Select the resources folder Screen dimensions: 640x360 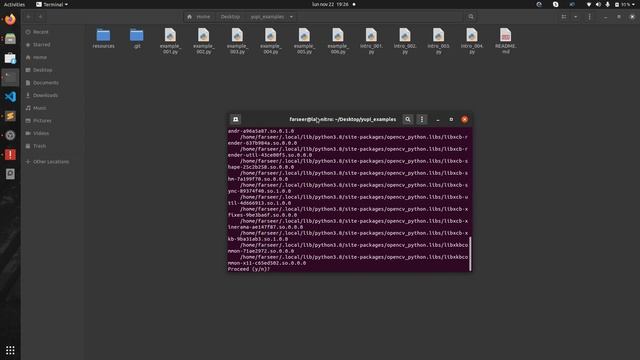[x=103, y=38]
